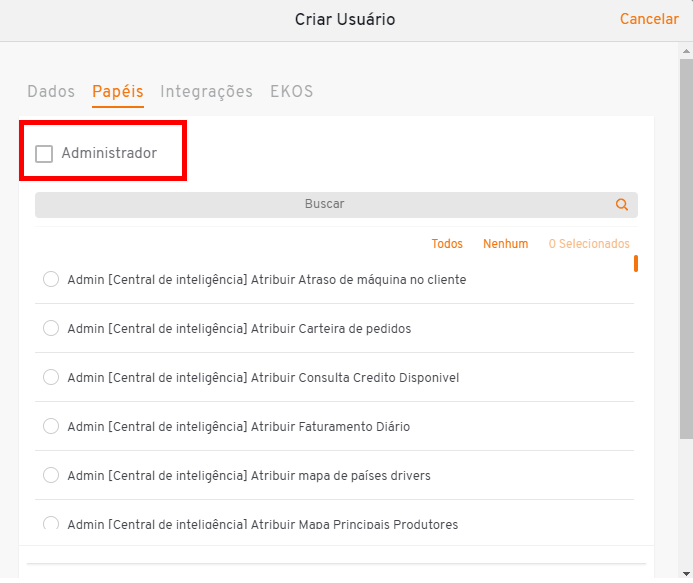
Task: Select the Atribuir Consulta Credito Disponivel role
Action: coord(51,377)
